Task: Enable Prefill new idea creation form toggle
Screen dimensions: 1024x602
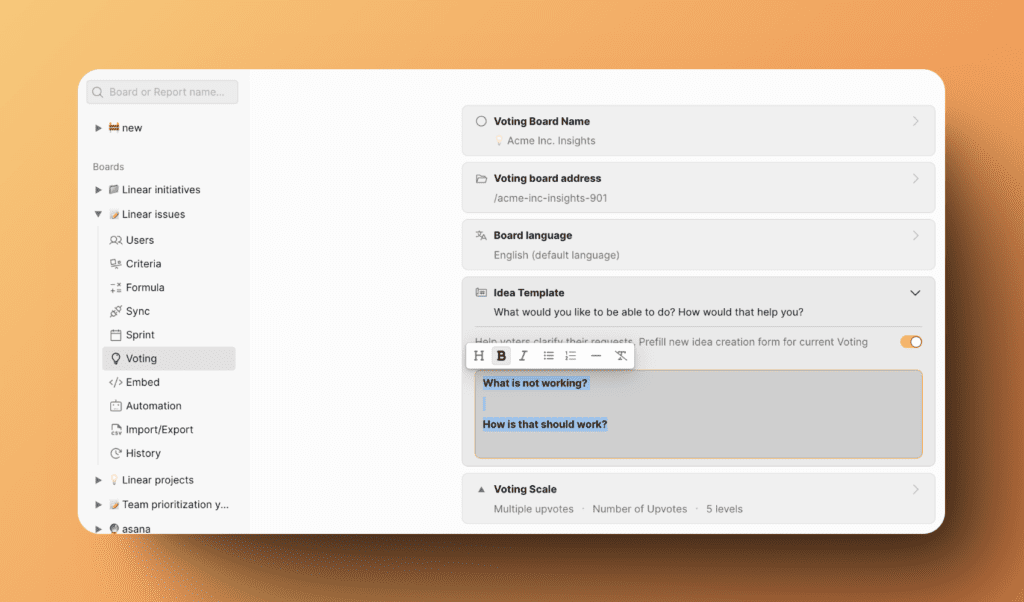Action: click(909, 341)
